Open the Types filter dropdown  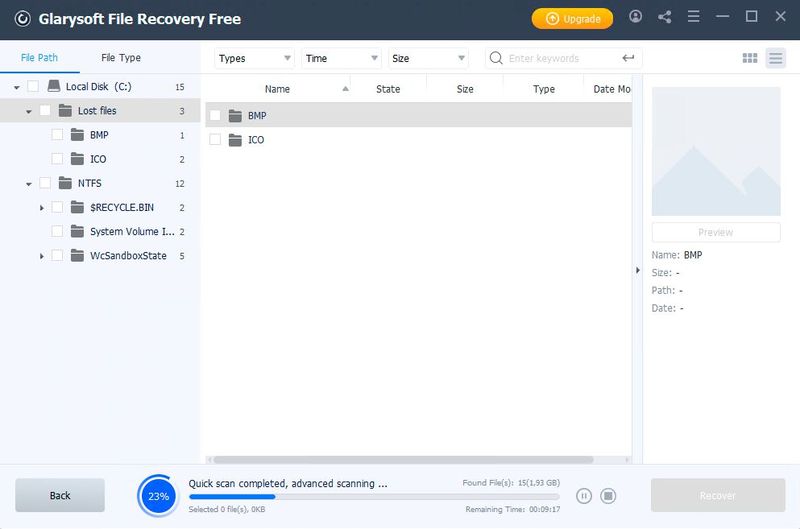(x=254, y=58)
